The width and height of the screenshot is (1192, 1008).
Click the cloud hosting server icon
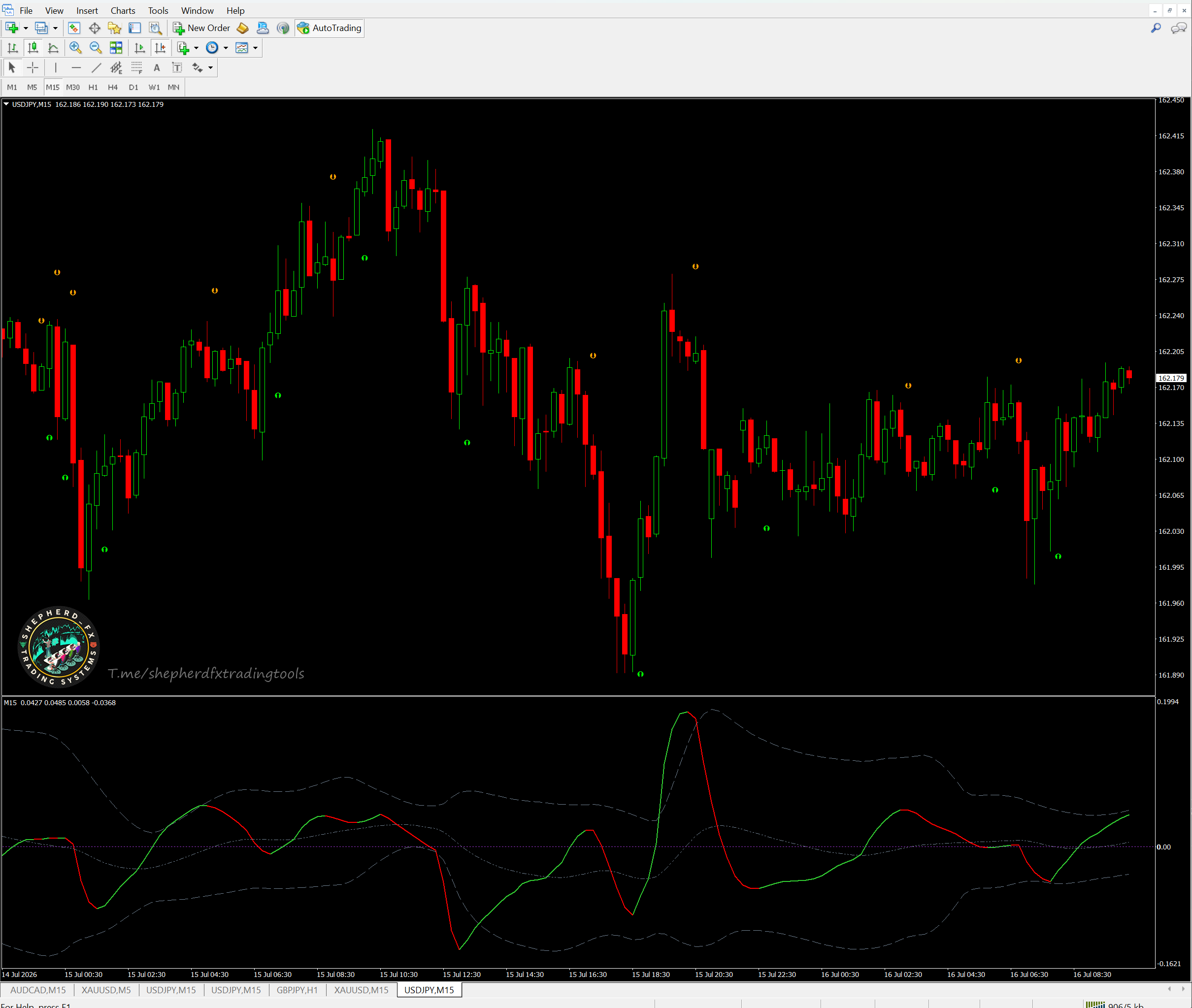pos(263,28)
